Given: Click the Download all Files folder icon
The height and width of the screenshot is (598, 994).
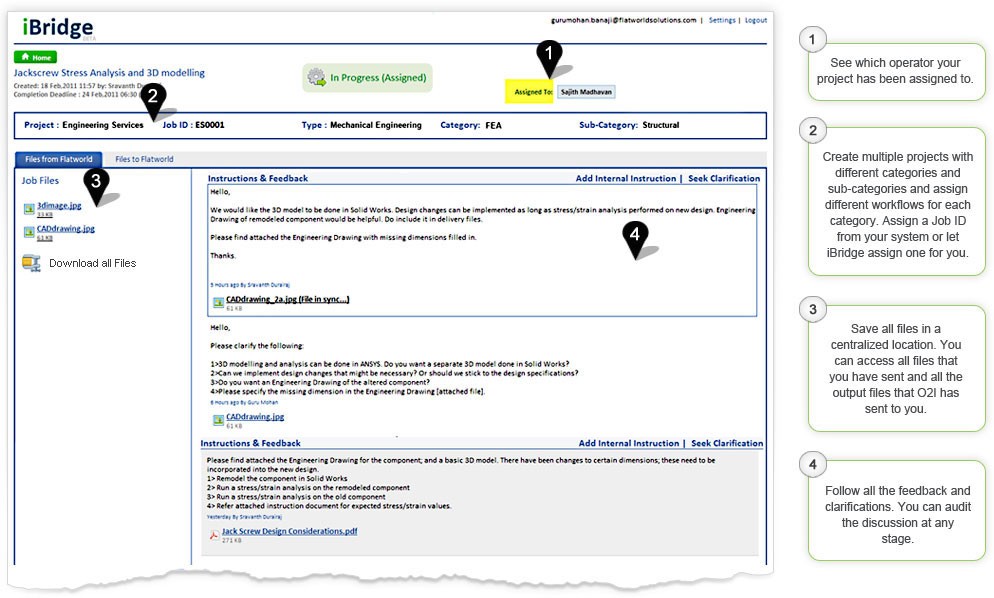Looking at the screenshot, I should (x=31, y=263).
